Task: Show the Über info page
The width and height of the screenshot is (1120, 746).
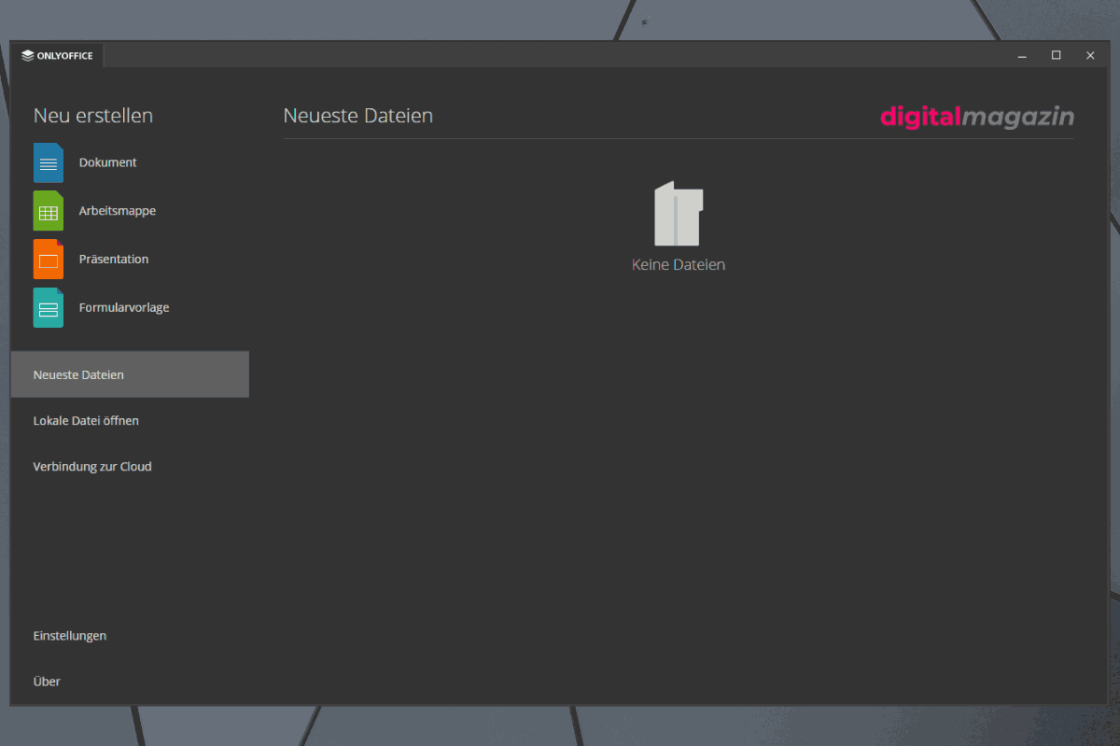Action: (47, 682)
